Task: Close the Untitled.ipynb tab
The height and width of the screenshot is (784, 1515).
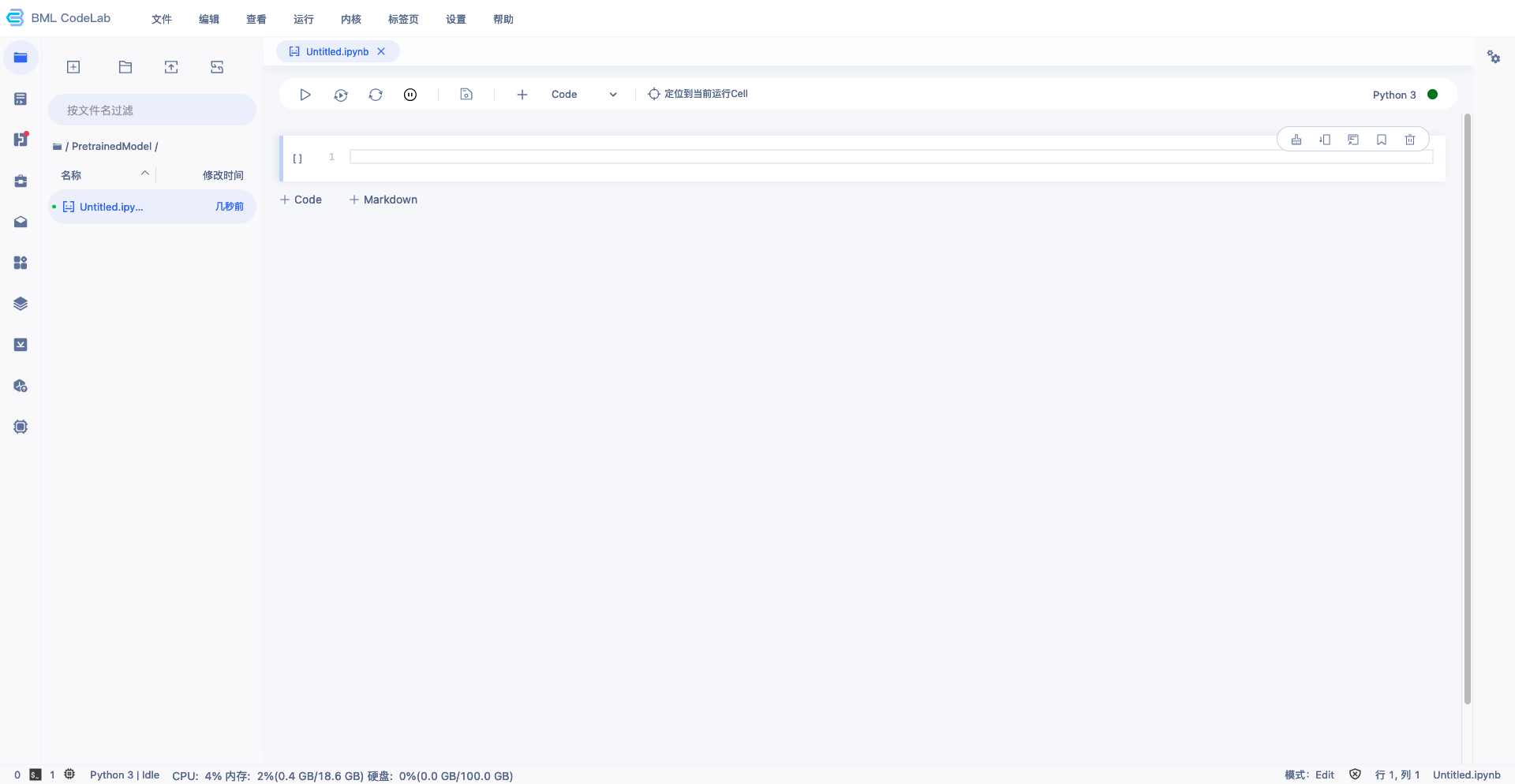Action: (381, 51)
